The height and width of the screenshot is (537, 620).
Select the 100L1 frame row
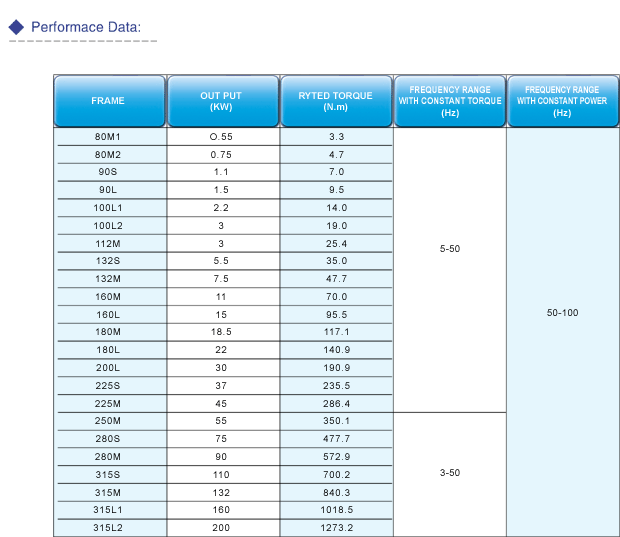pyautogui.click(x=108, y=208)
